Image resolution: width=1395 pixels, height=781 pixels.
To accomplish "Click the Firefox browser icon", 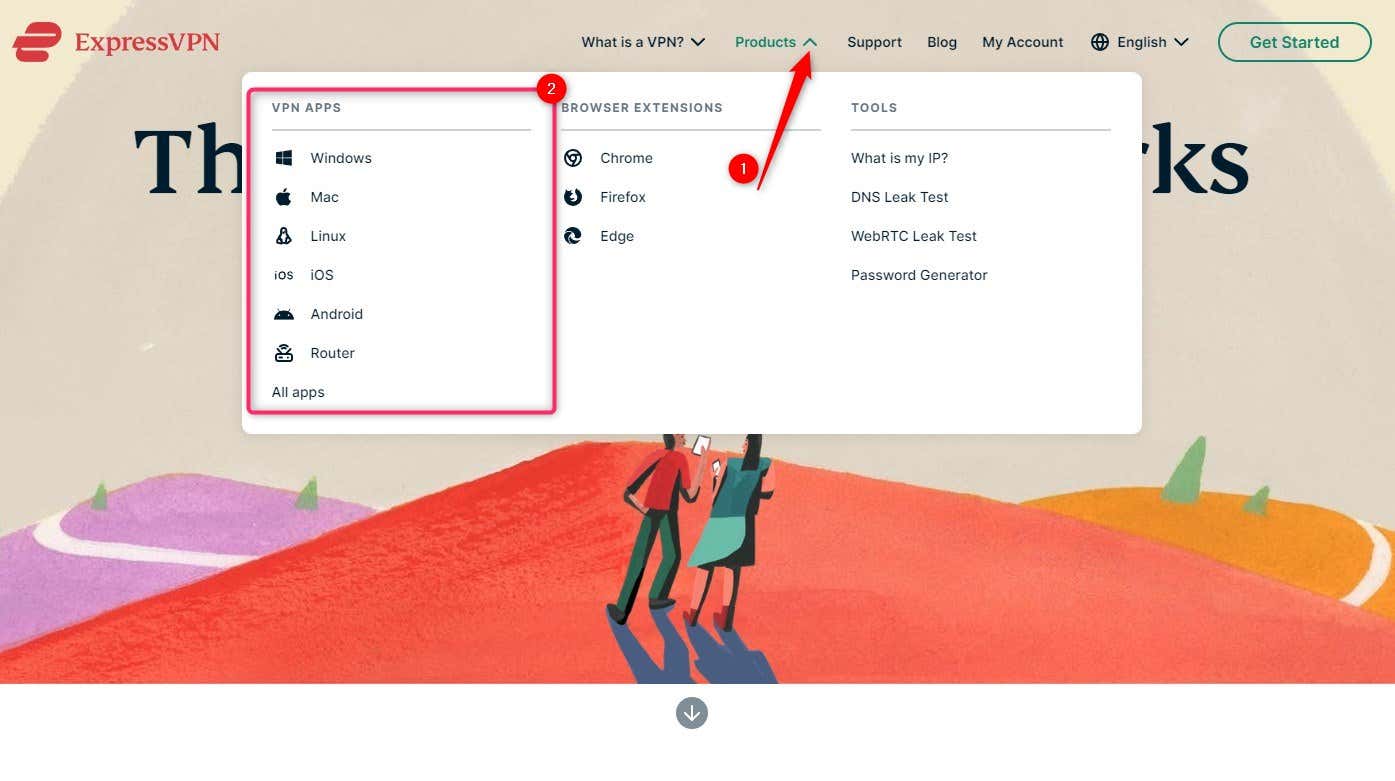I will 573,197.
